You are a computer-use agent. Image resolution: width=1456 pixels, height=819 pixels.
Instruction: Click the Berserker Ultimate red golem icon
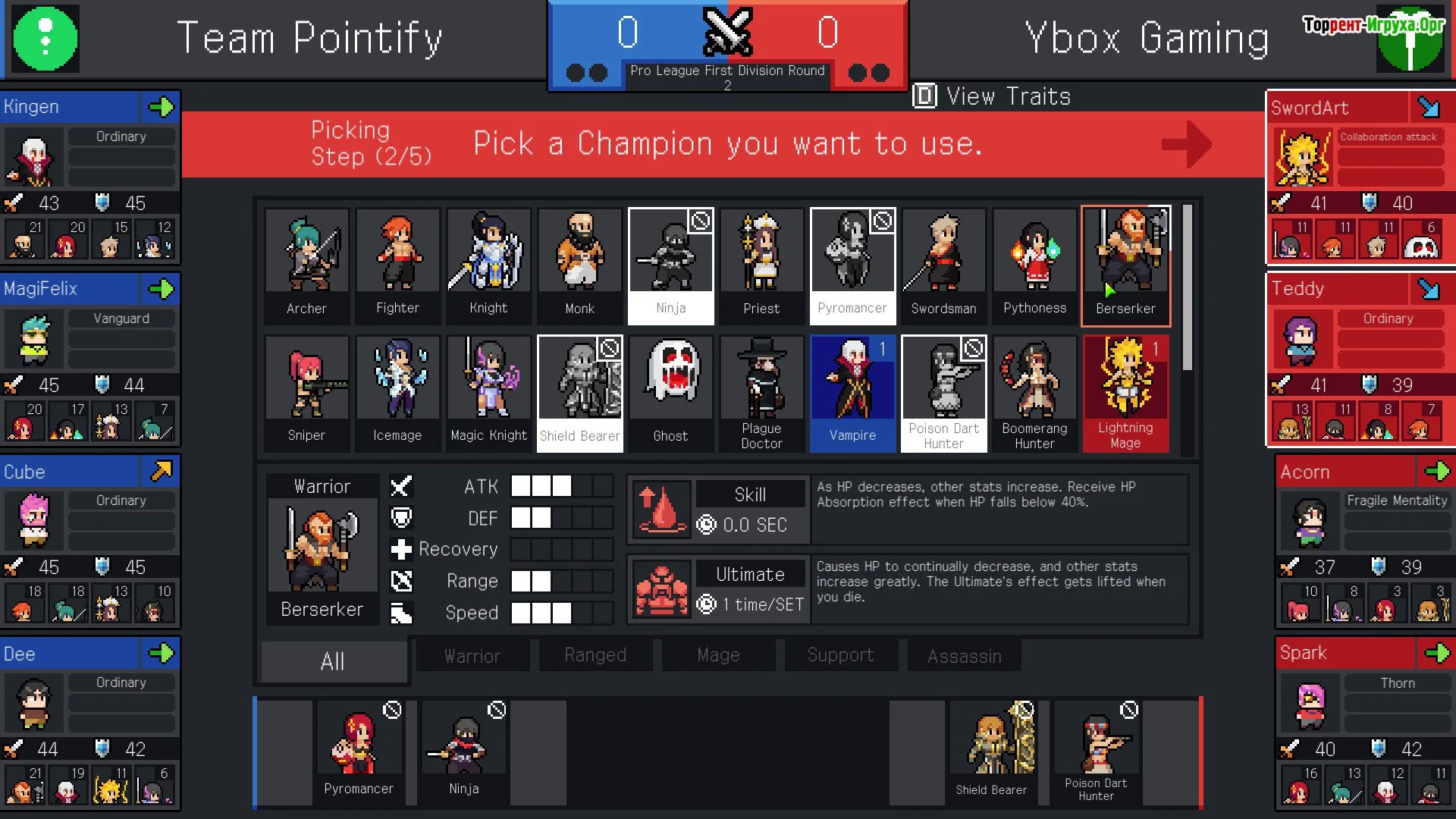(x=661, y=589)
